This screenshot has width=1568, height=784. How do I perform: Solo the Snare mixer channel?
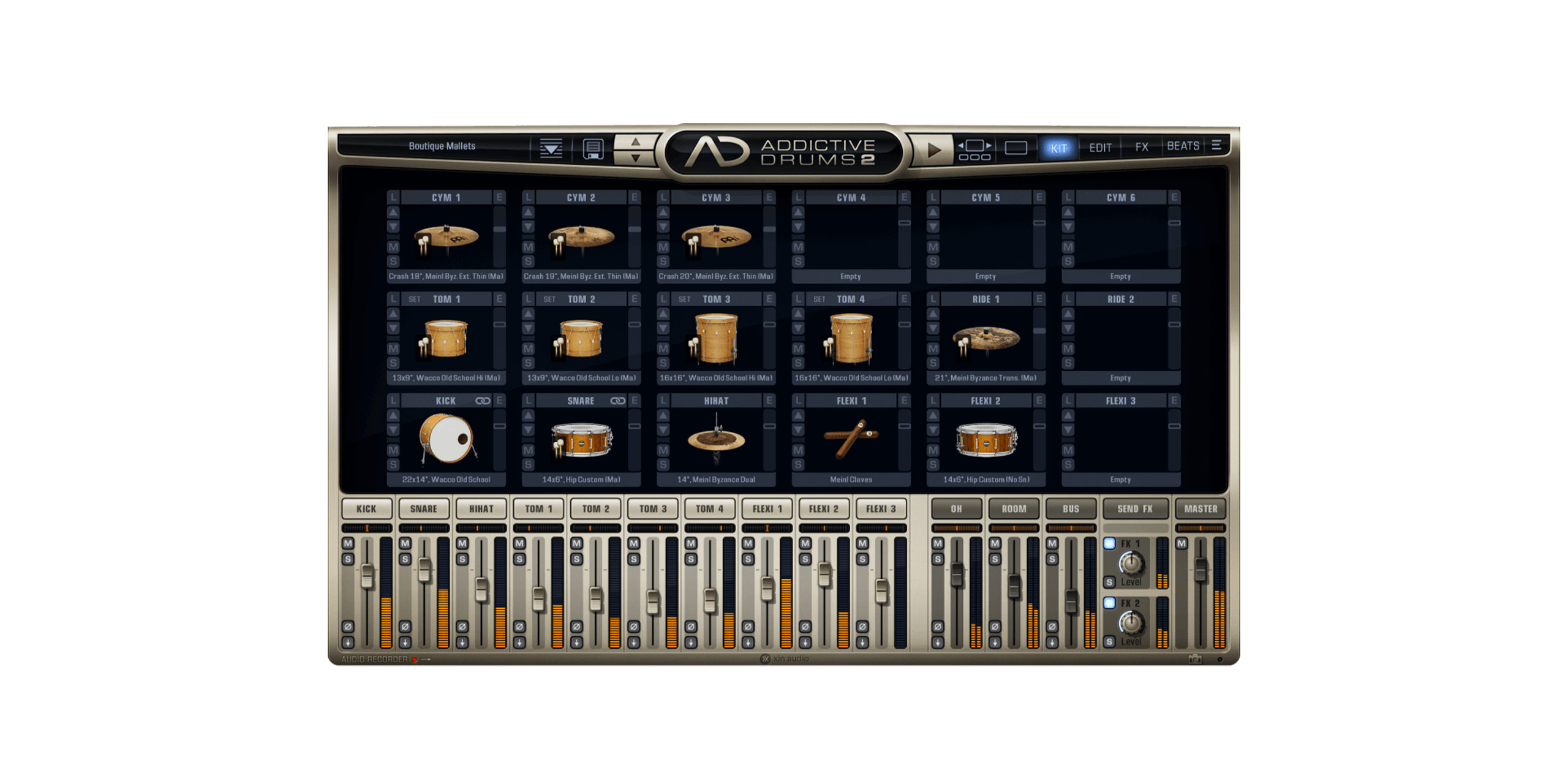click(405, 559)
